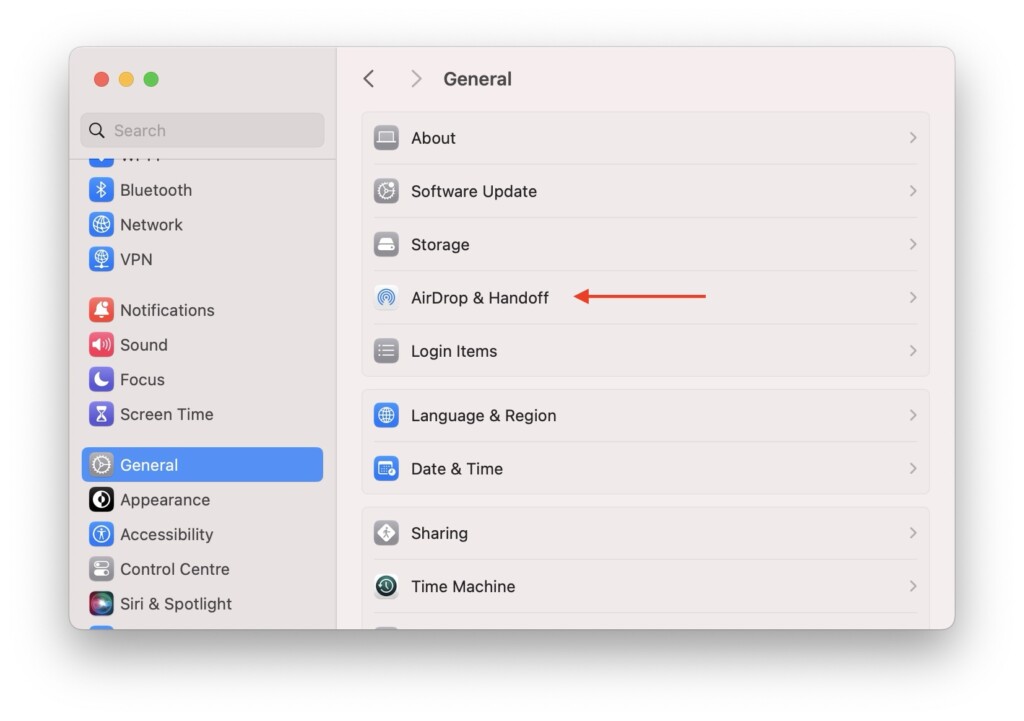Expand Language & Region row chevron

click(913, 415)
